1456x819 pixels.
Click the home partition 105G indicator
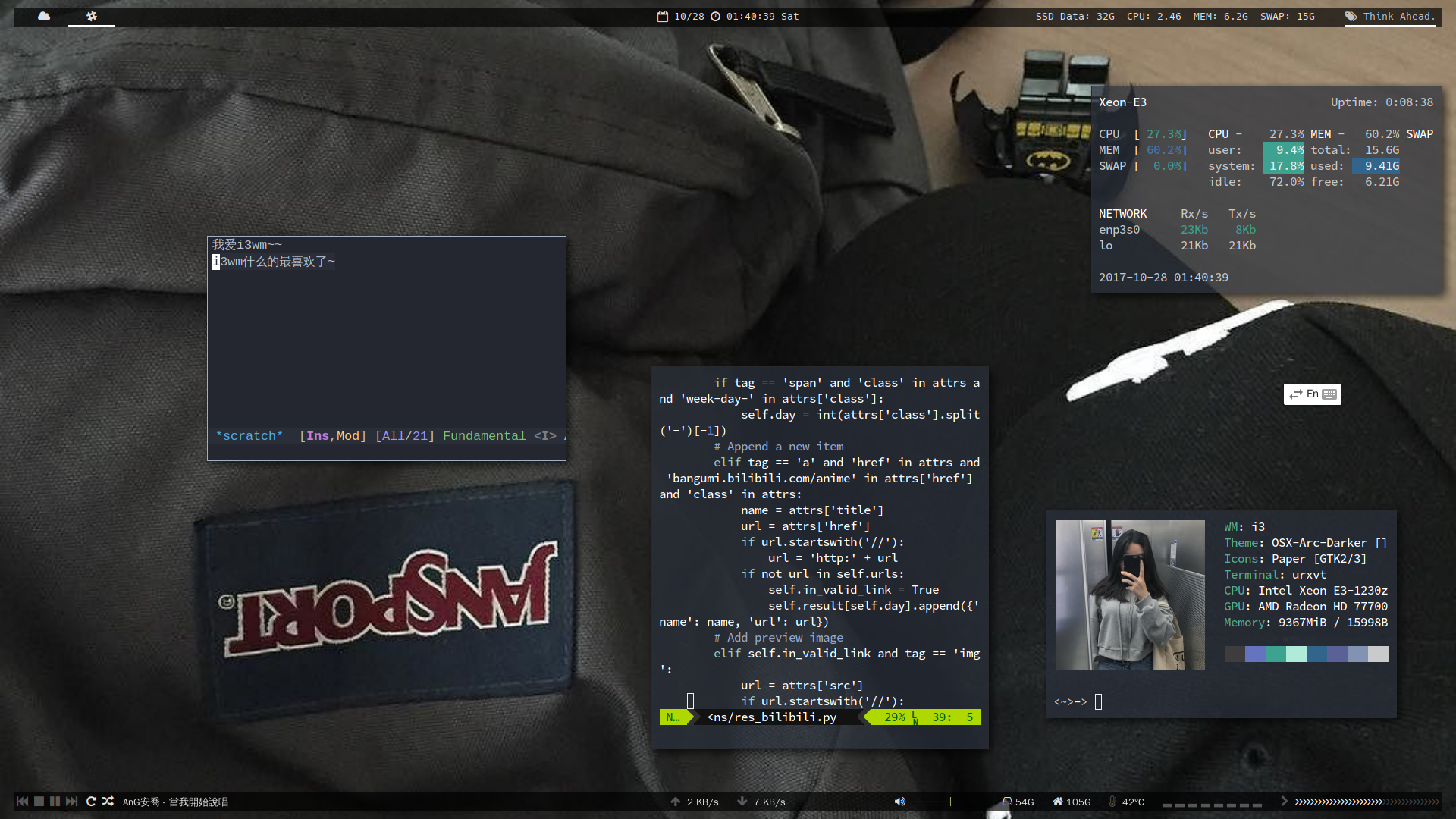click(x=1072, y=802)
